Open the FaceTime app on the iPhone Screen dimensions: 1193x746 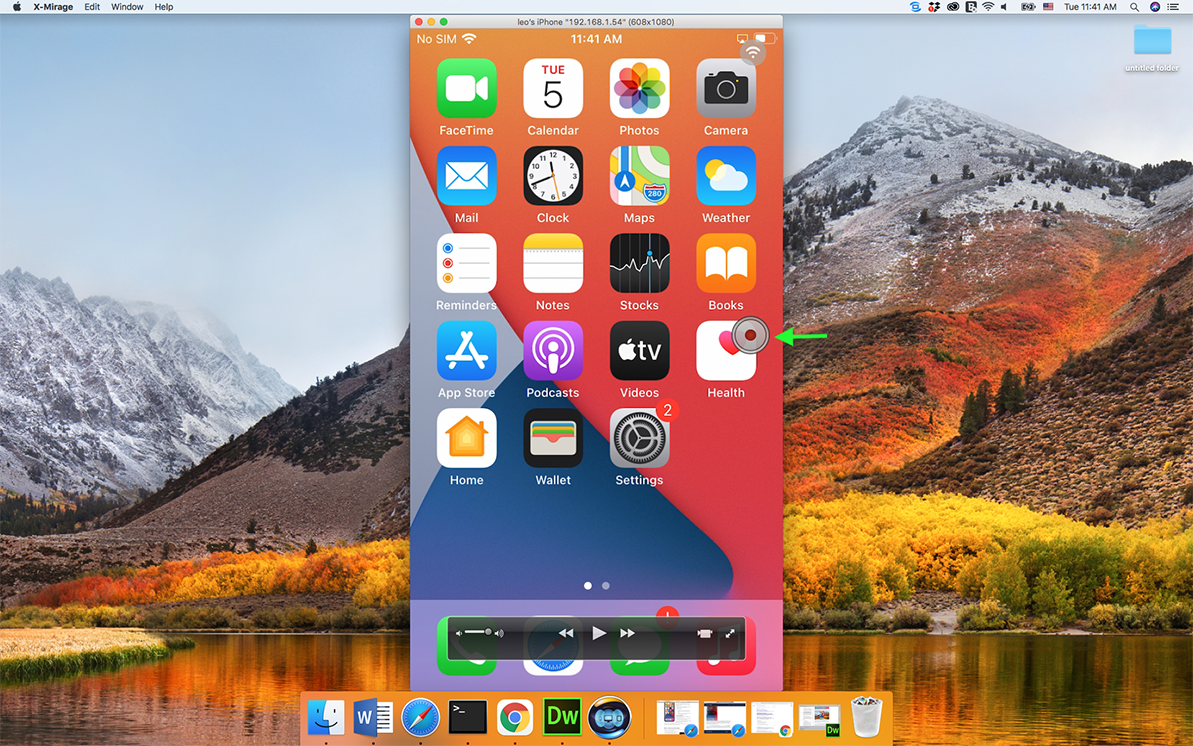click(466, 88)
